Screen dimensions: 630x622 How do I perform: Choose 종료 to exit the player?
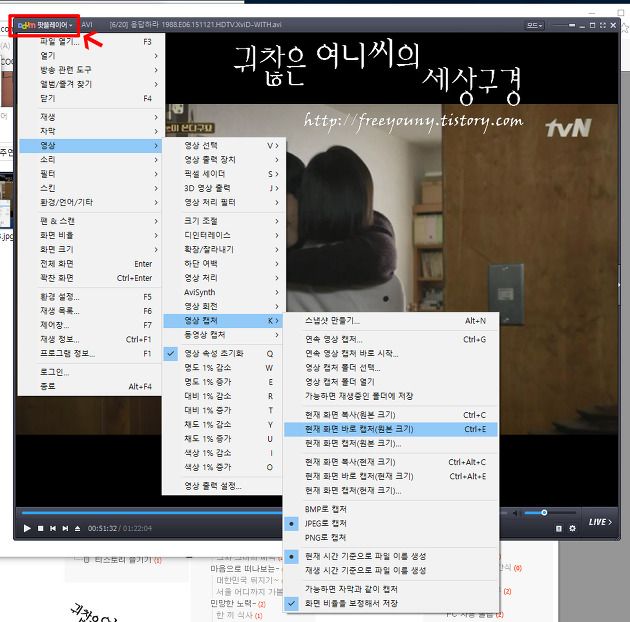(x=91, y=387)
